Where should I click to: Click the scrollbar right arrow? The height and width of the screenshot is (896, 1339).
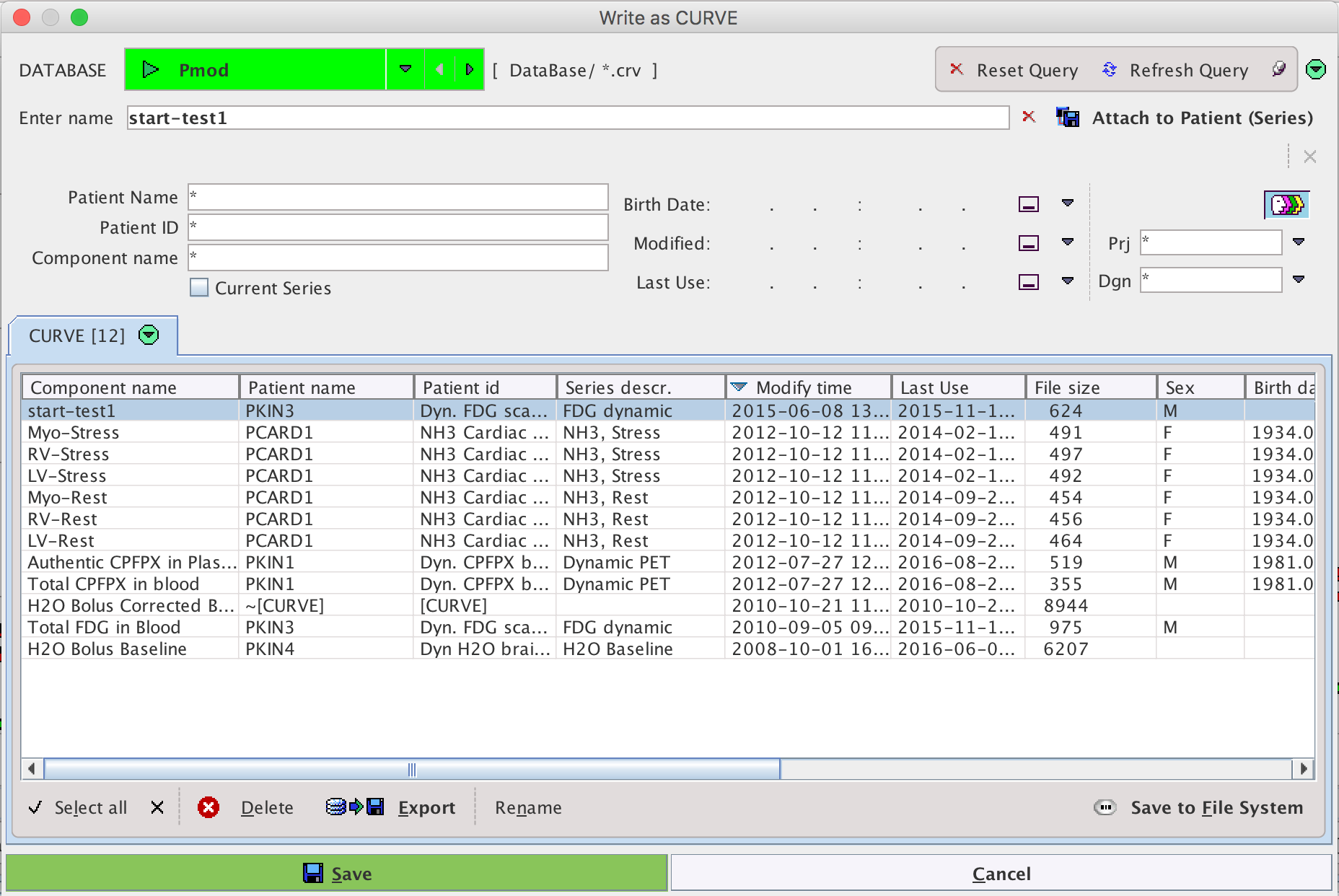[1303, 769]
